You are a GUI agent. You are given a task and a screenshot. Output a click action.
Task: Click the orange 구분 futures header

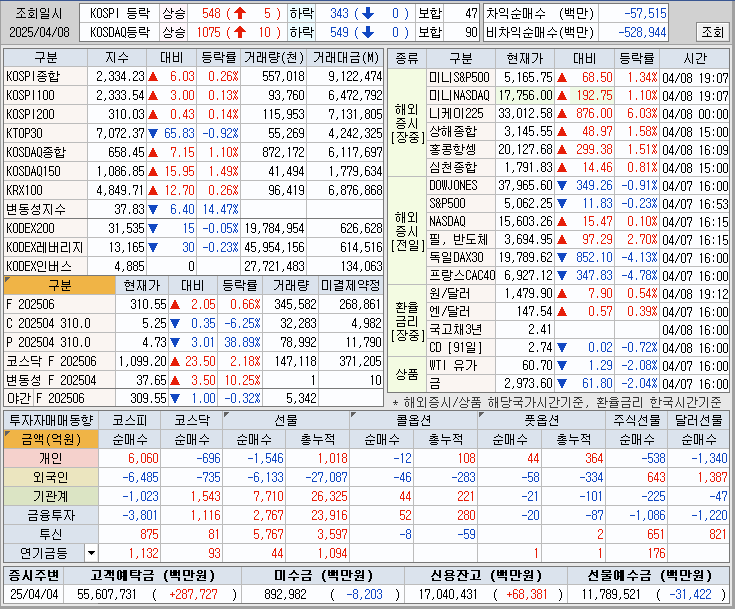pos(60,286)
